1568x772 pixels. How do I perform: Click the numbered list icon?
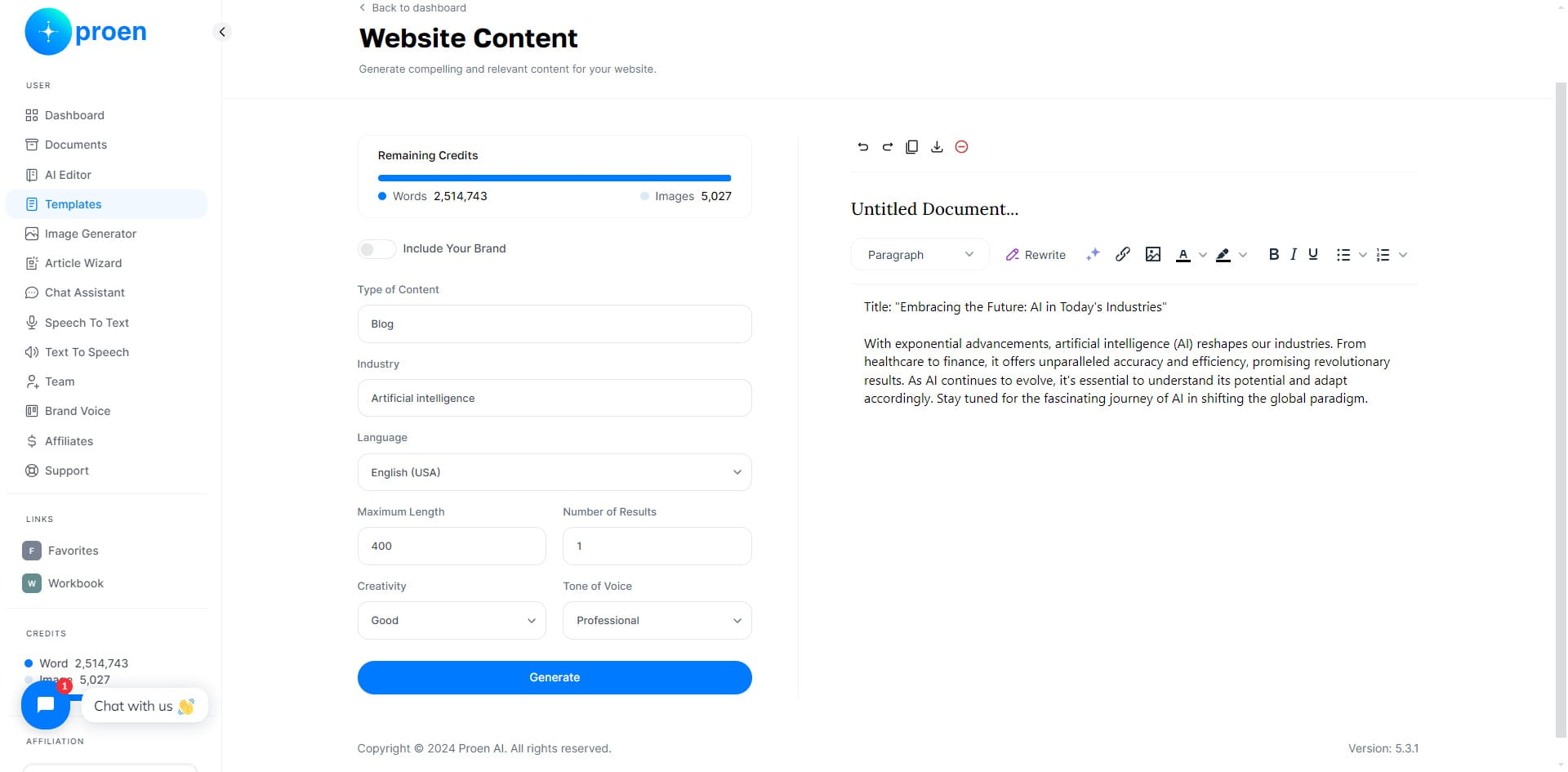tap(1383, 255)
